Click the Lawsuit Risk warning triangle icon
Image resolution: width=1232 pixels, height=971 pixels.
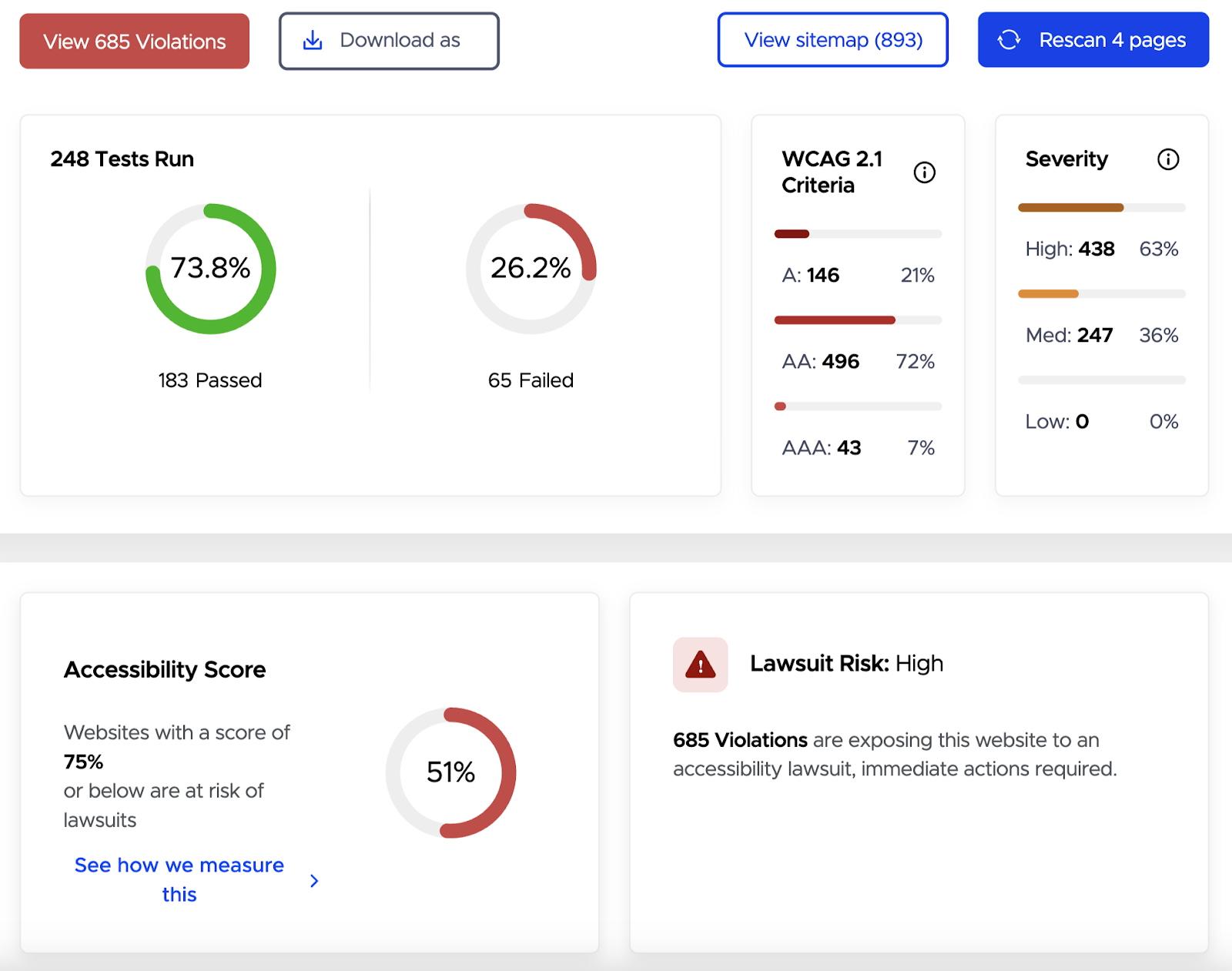(x=699, y=664)
